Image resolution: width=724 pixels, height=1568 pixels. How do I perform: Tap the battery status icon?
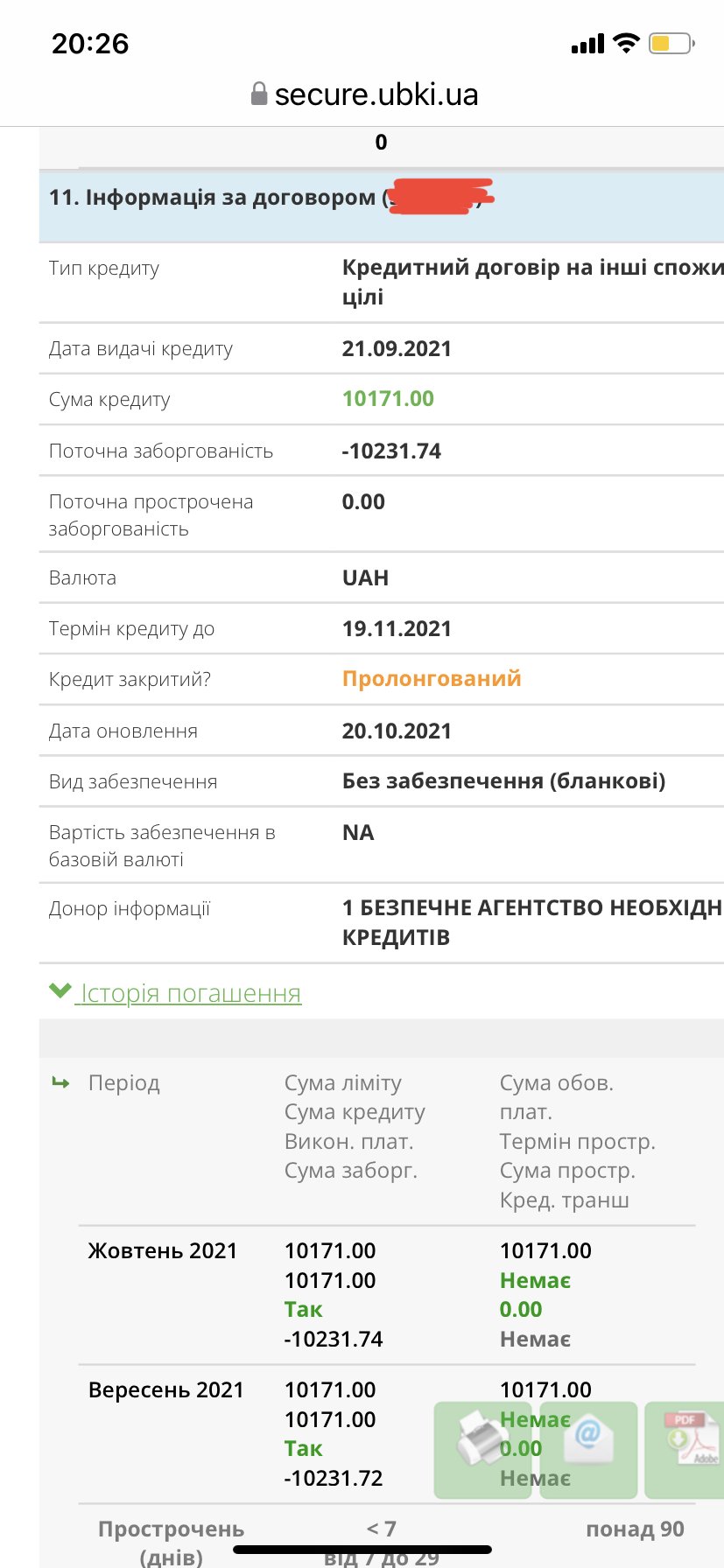click(x=671, y=43)
